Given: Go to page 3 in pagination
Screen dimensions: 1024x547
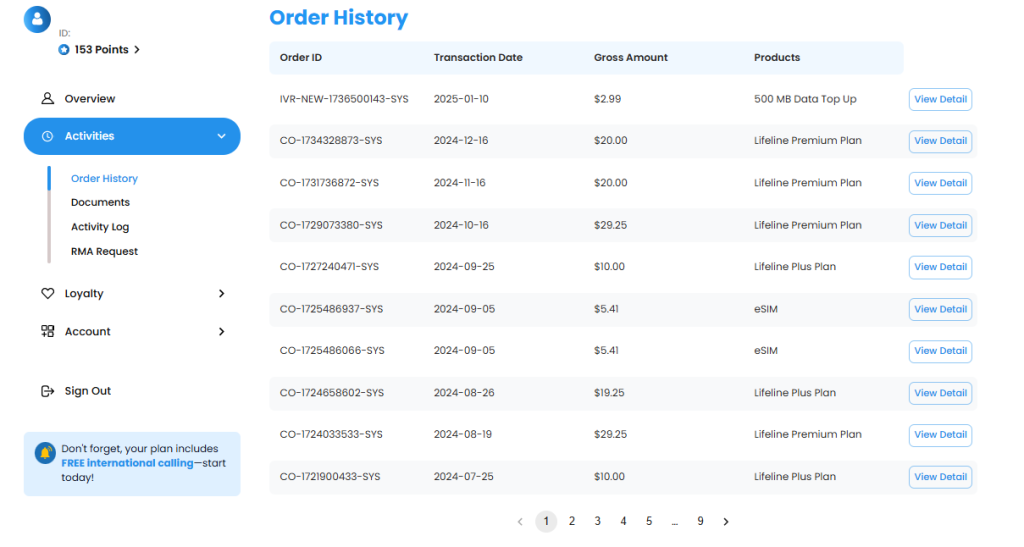Looking at the screenshot, I should click(x=598, y=522).
